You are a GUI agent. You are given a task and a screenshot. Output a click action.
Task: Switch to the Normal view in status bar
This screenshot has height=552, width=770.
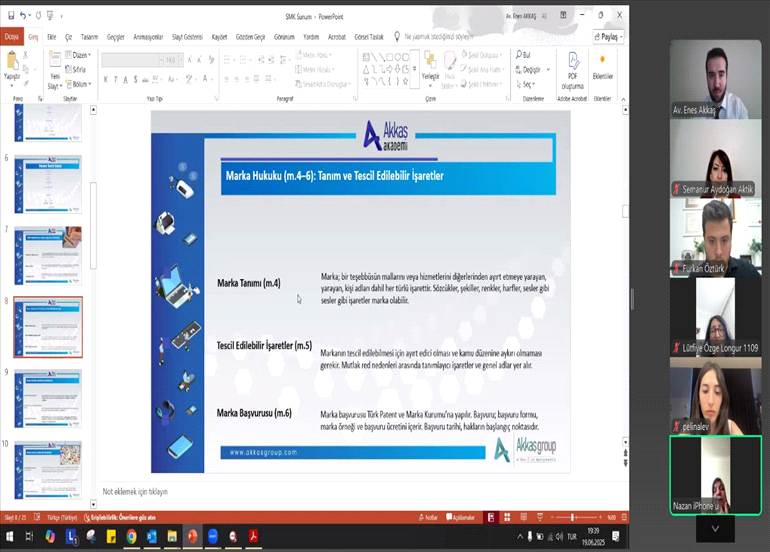click(x=491, y=517)
